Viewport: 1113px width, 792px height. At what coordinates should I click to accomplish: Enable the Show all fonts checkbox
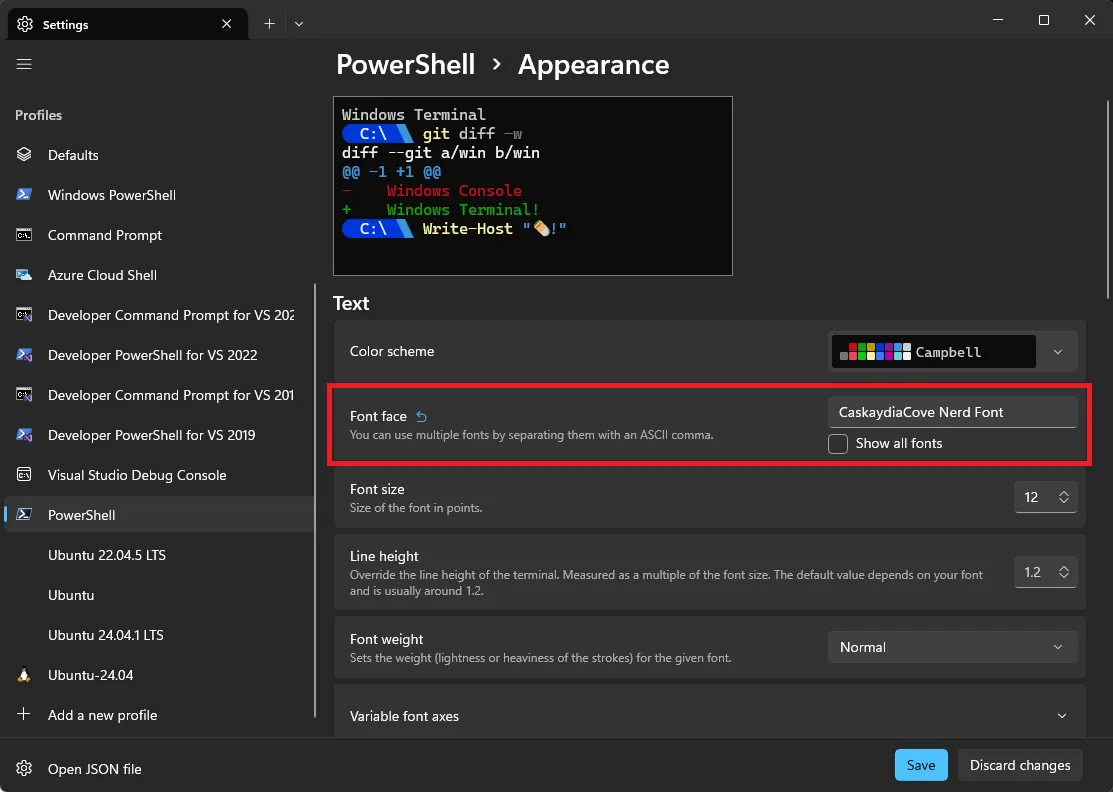click(x=838, y=443)
